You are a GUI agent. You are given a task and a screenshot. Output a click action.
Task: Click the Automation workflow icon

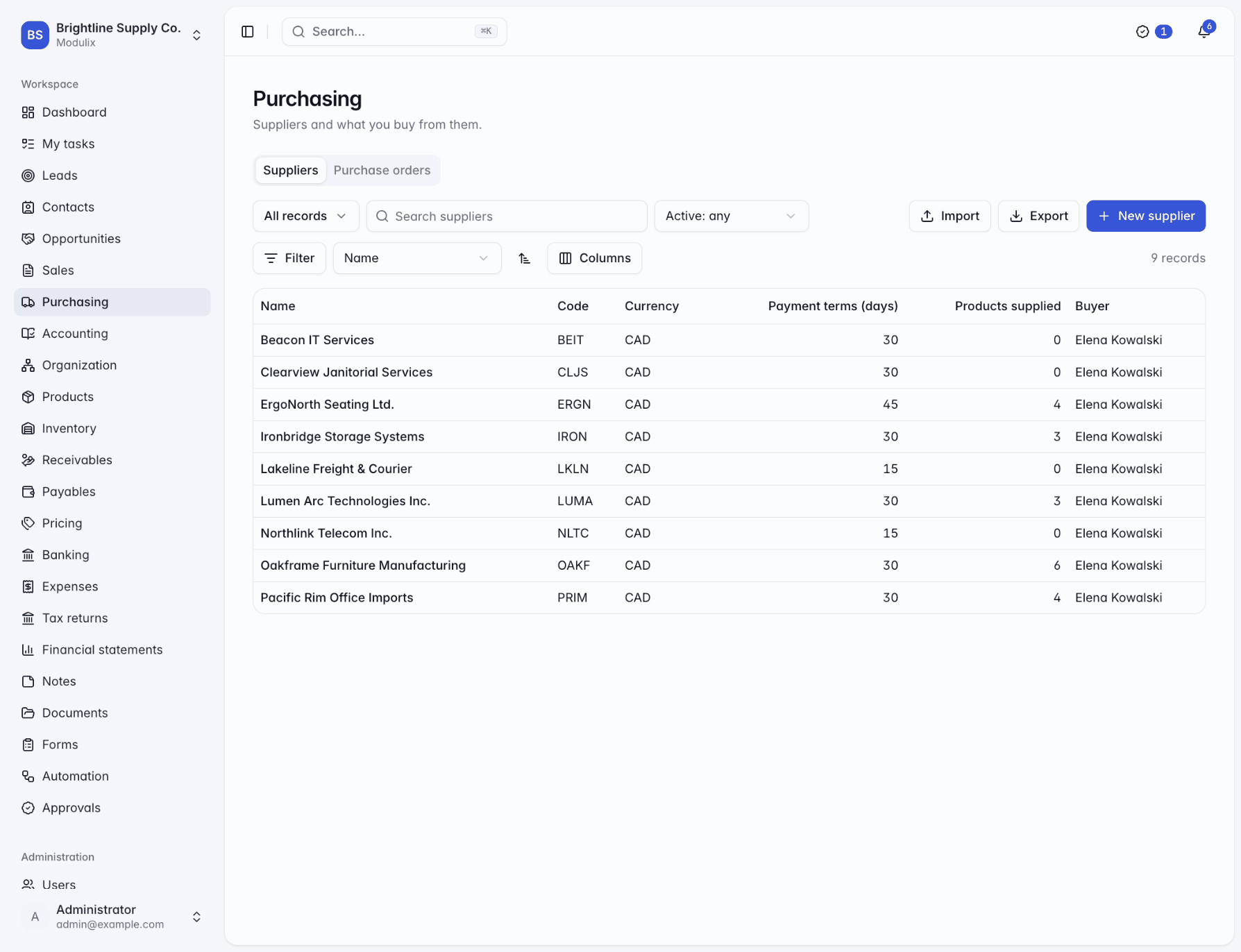(28, 776)
